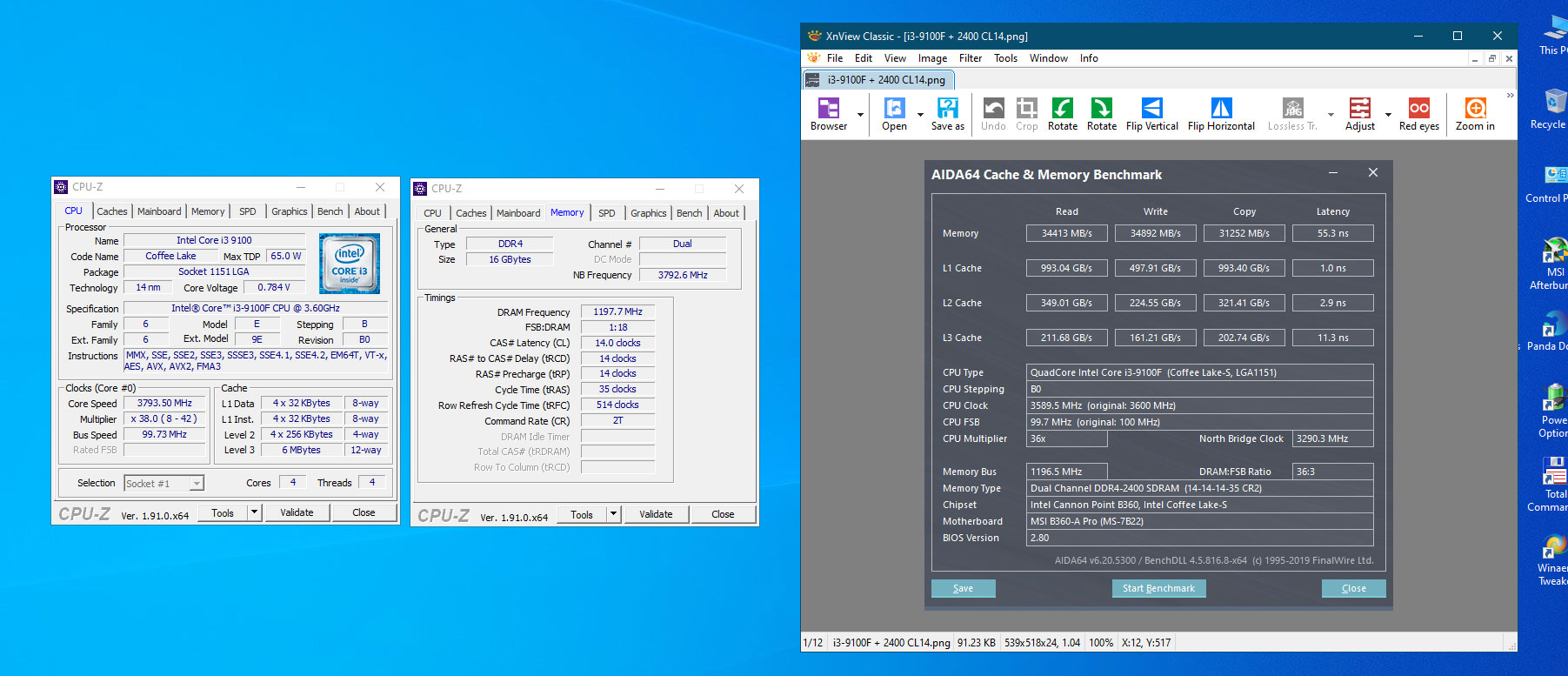The width and height of the screenshot is (1568, 676).
Task: Click Validate in CPU-Z processor window
Action: (297, 512)
